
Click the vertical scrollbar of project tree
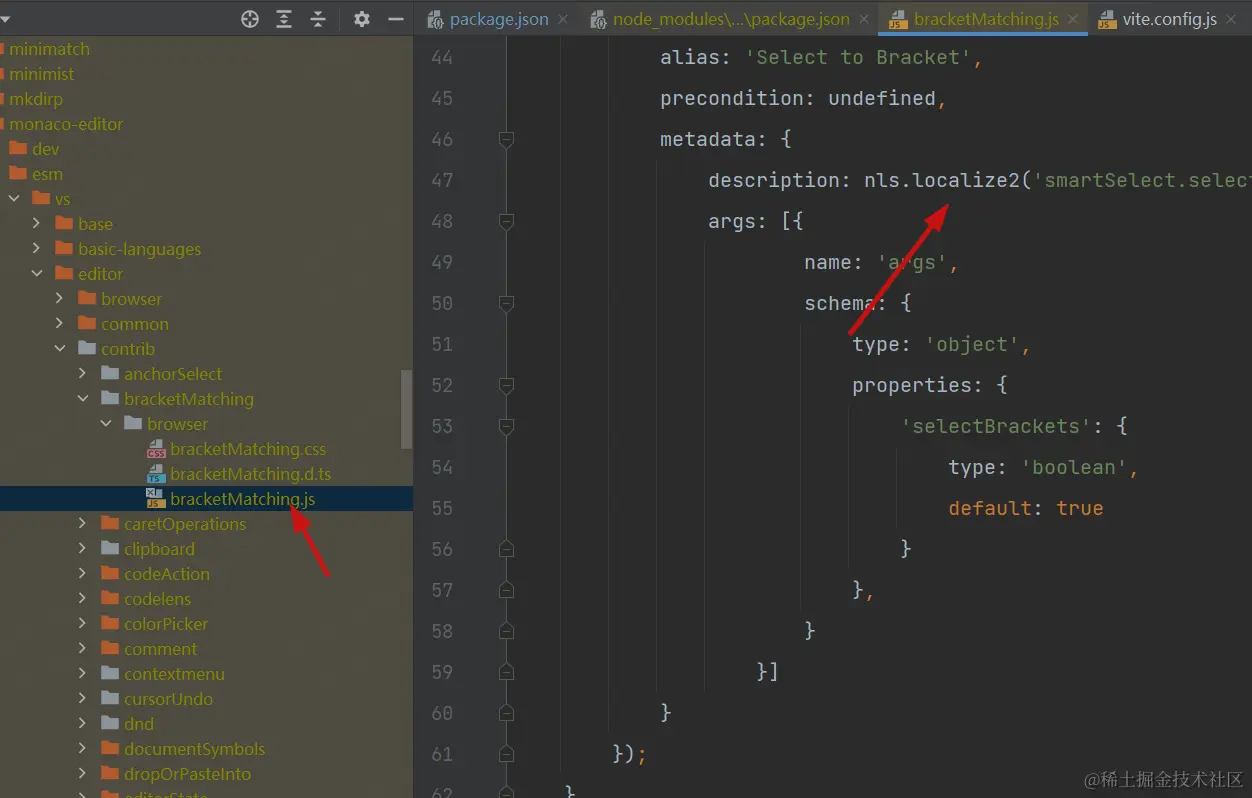tap(407, 409)
